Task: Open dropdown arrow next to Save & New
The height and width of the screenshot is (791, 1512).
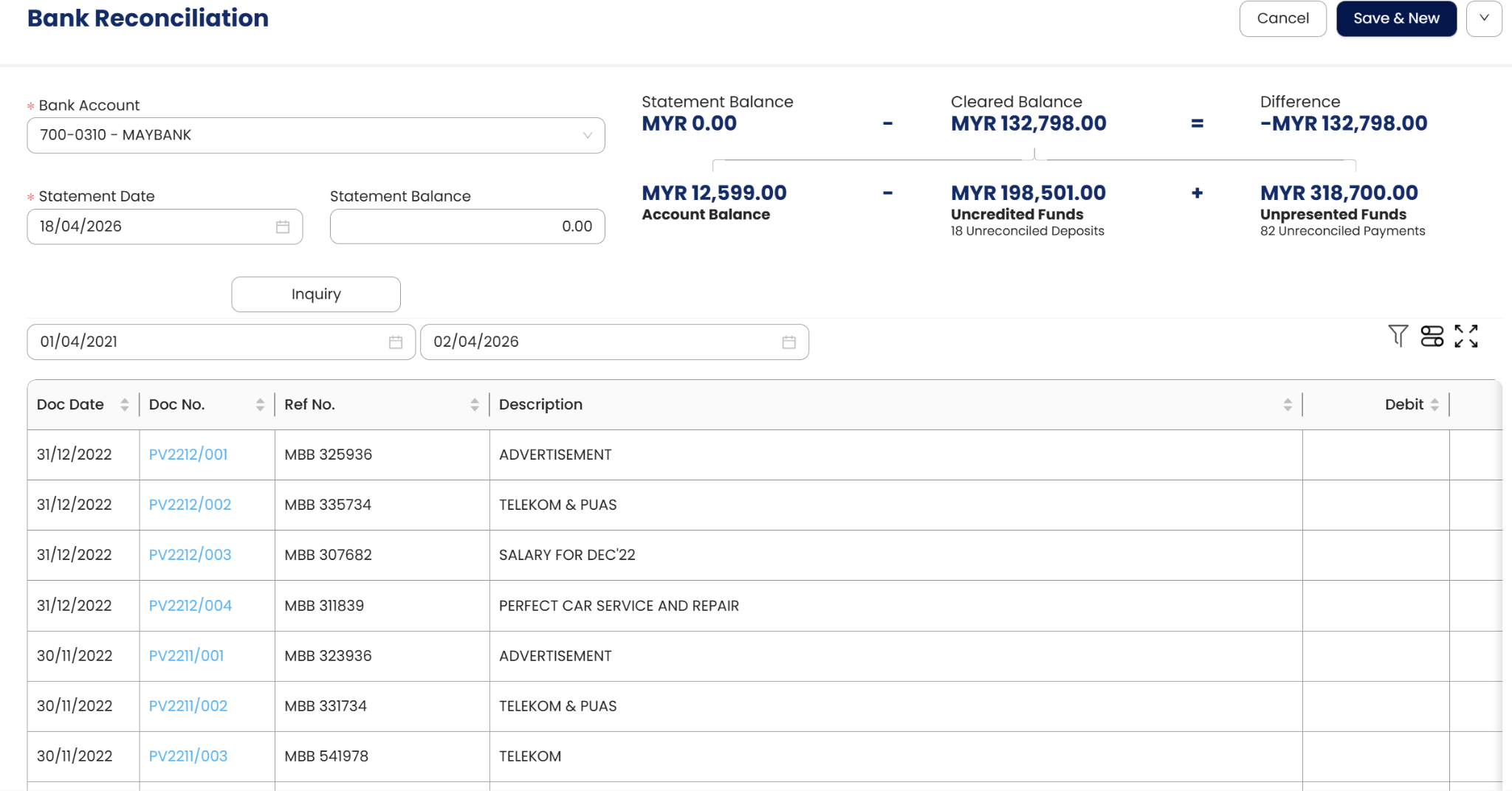Action: point(1484,18)
